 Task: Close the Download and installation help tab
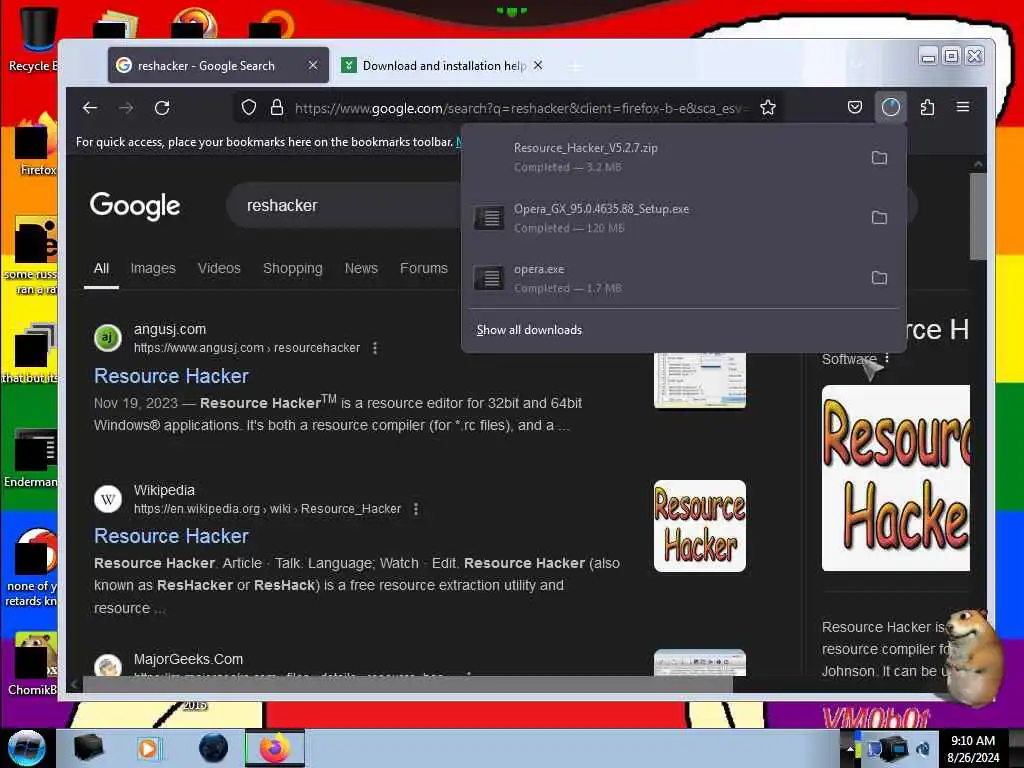(x=537, y=65)
